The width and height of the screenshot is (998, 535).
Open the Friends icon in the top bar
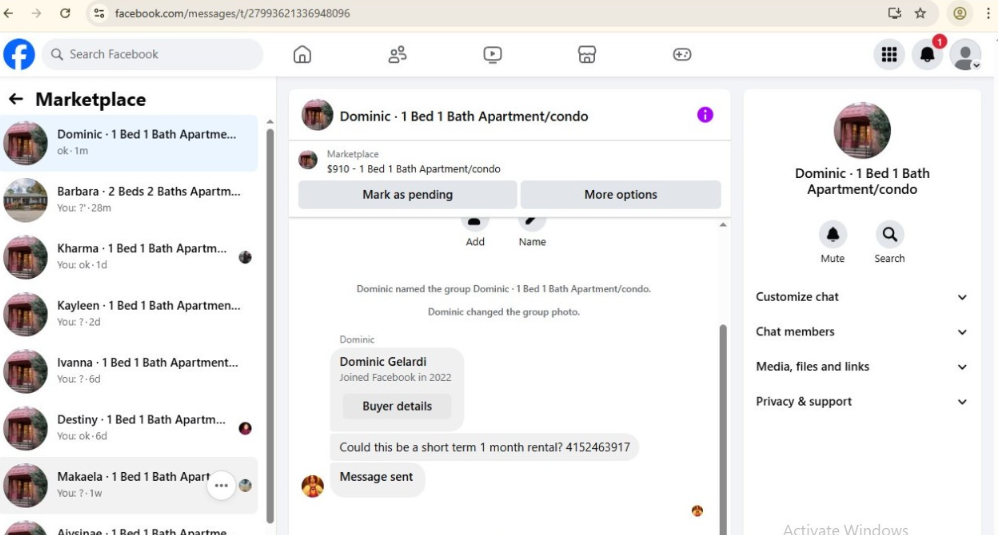(x=397, y=54)
